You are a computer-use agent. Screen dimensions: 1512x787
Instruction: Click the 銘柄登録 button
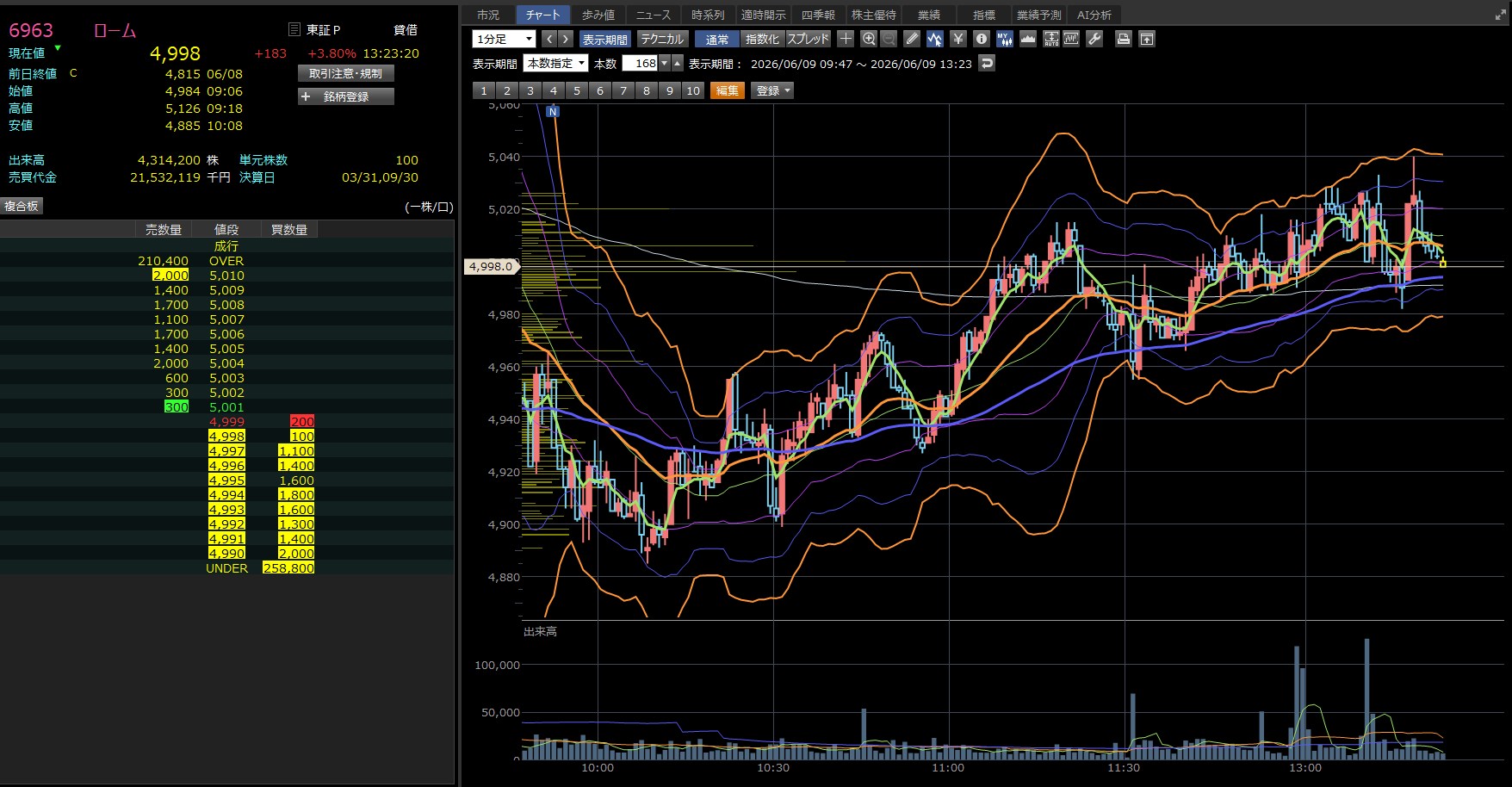click(346, 96)
